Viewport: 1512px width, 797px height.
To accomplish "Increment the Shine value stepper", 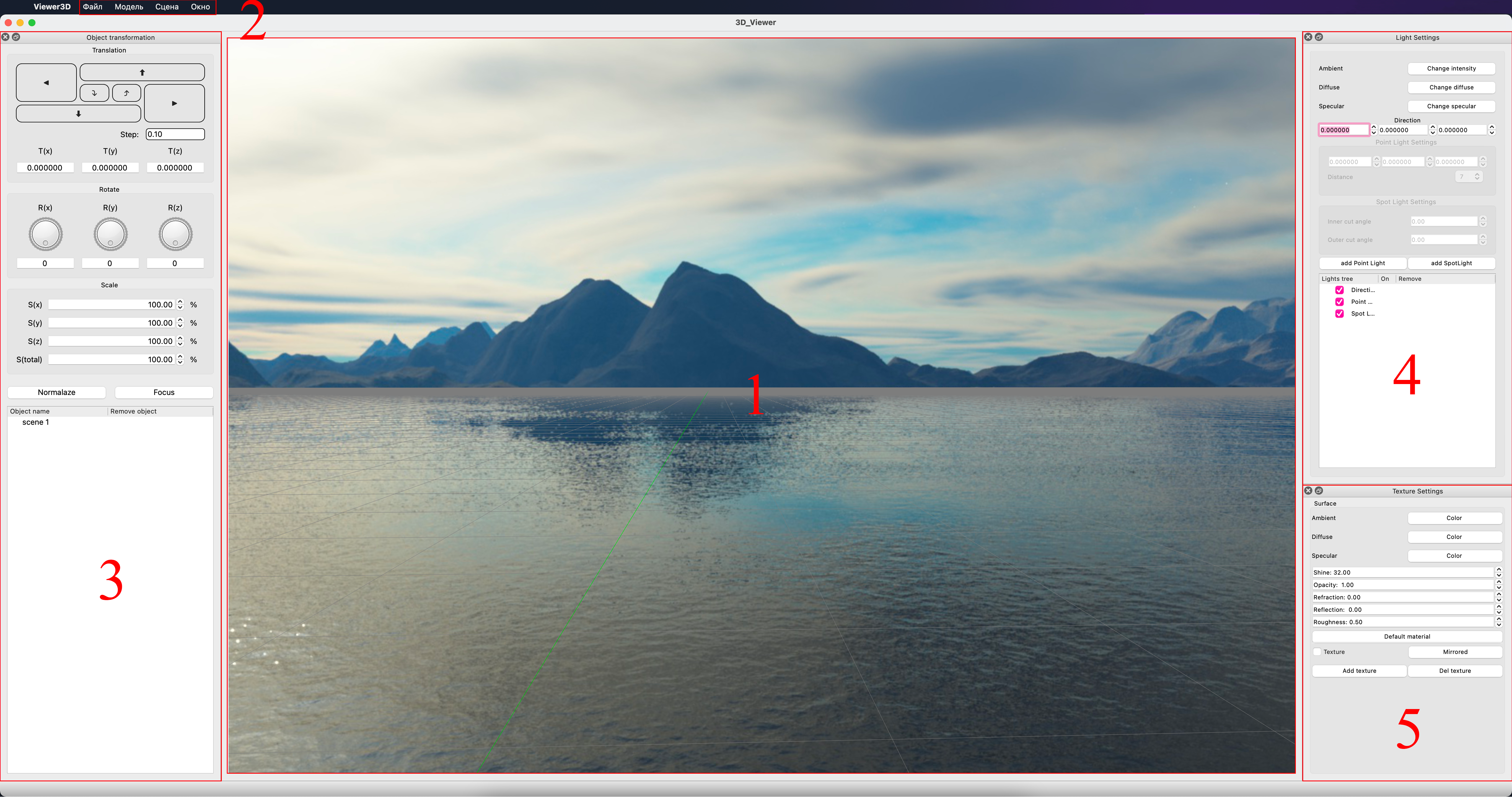I will click(1498, 569).
